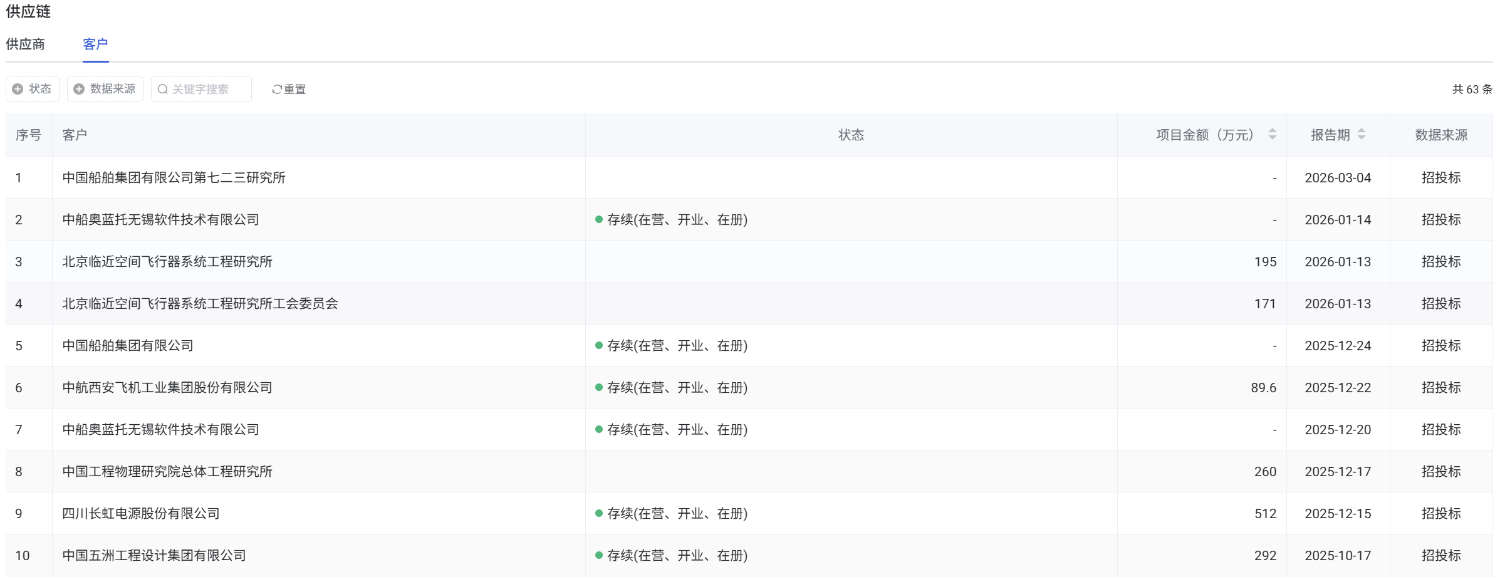The height and width of the screenshot is (582, 1500).
Task: Open 中航西安飞机工业集团股份有限公司
Action: (x=167, y=388)
